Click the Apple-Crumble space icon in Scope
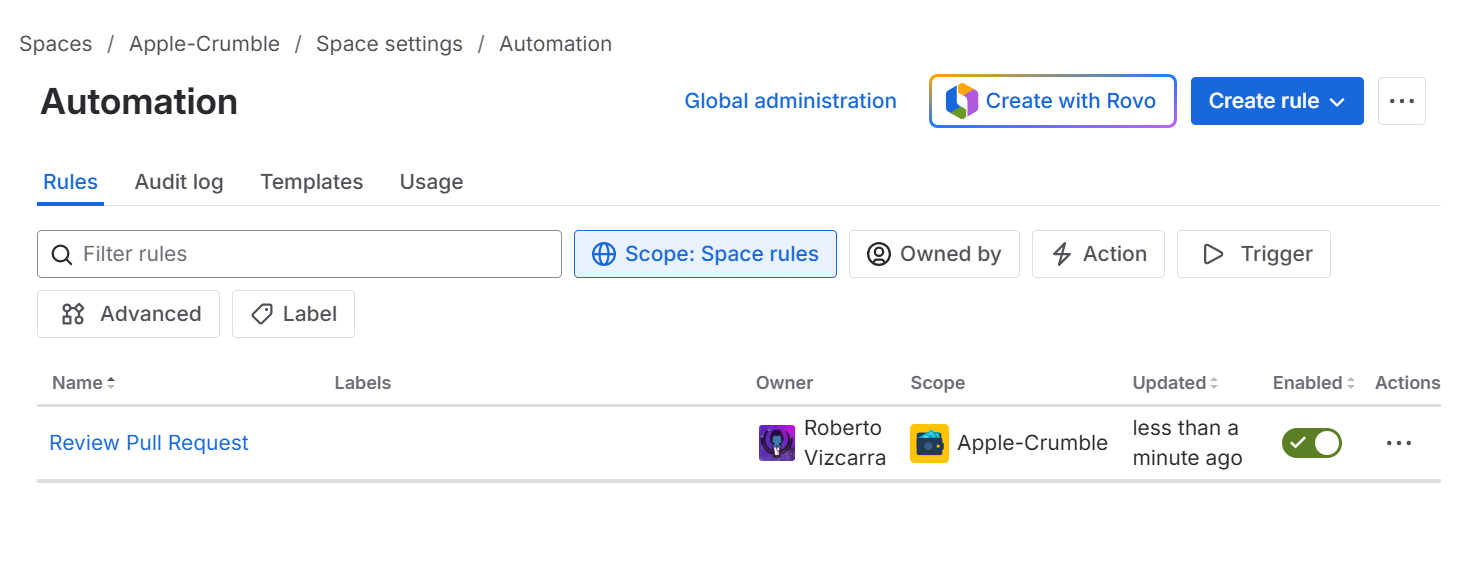This screenshot has height=583, width=1482. [x=929, y=443]
